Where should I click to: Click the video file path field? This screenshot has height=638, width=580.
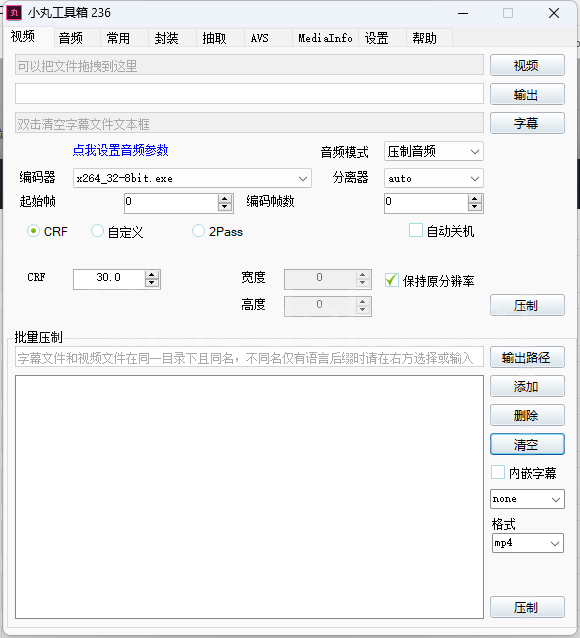[249, 65]
